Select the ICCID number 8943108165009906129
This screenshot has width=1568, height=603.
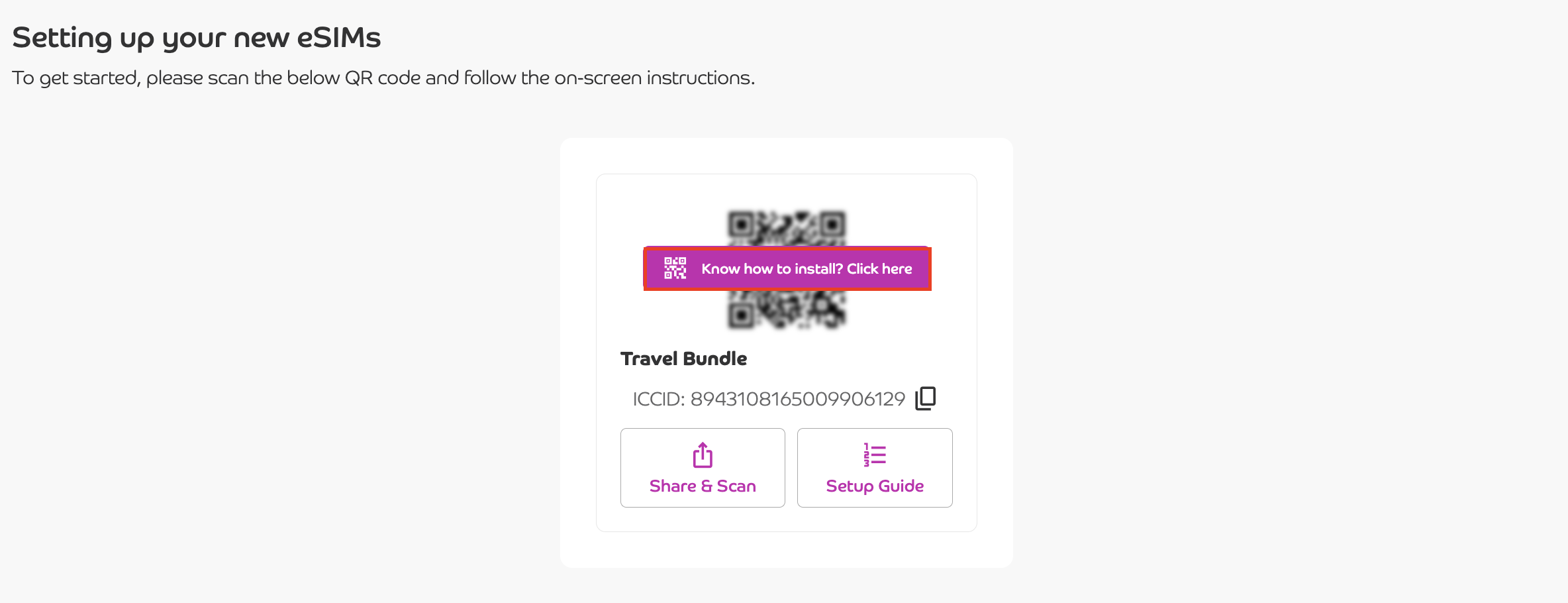[797, 399]
